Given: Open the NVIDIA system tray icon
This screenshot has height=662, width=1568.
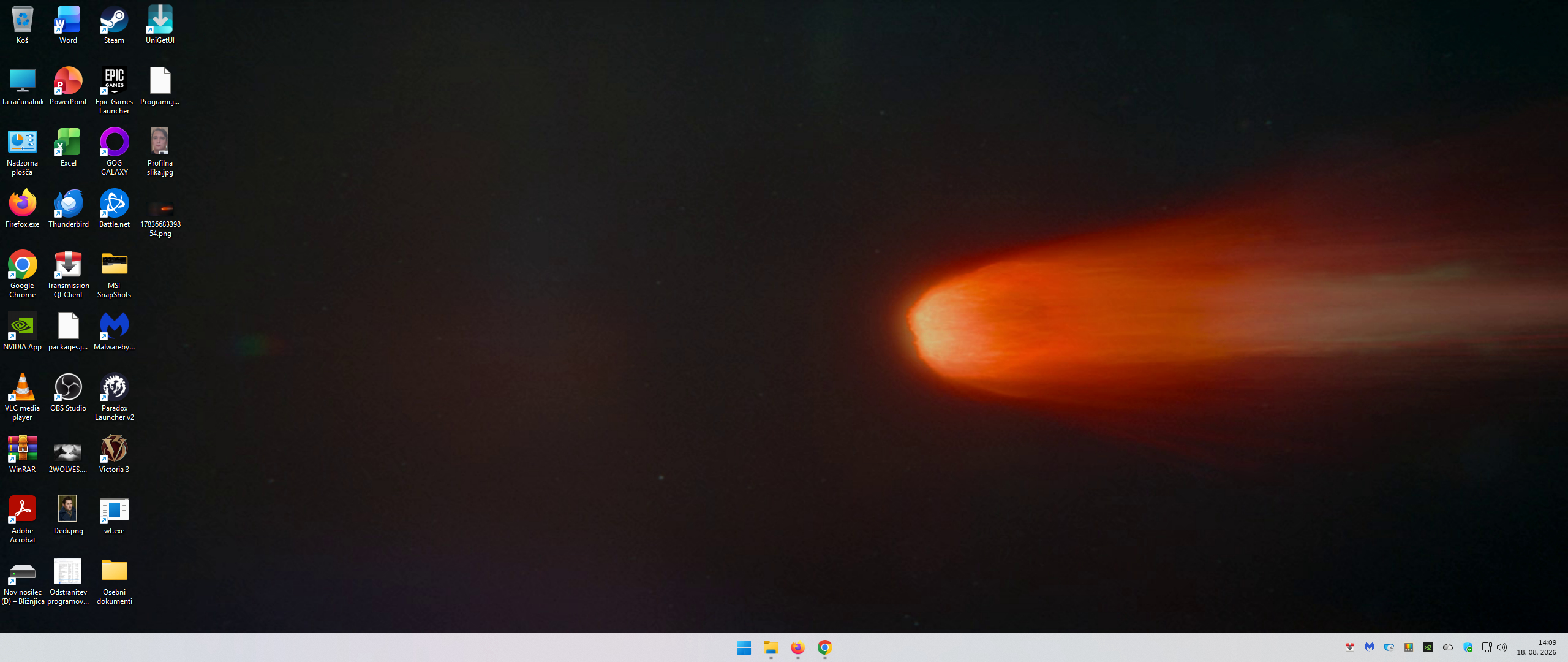Looking at the screenshot, I should pos(1428,647).
